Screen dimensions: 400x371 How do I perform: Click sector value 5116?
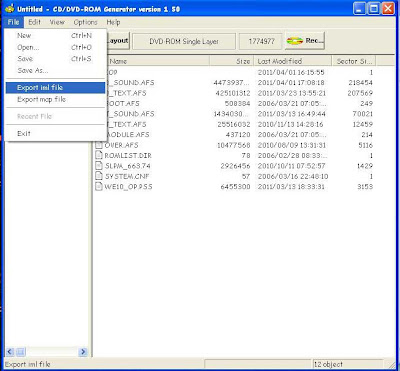(x=365, y=145)
